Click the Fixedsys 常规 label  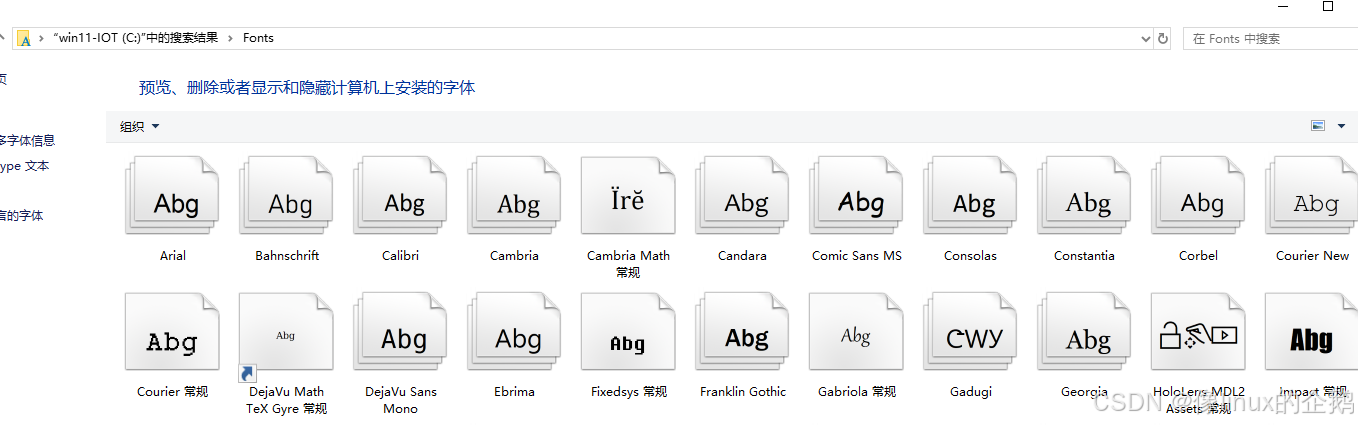(629, 391)
